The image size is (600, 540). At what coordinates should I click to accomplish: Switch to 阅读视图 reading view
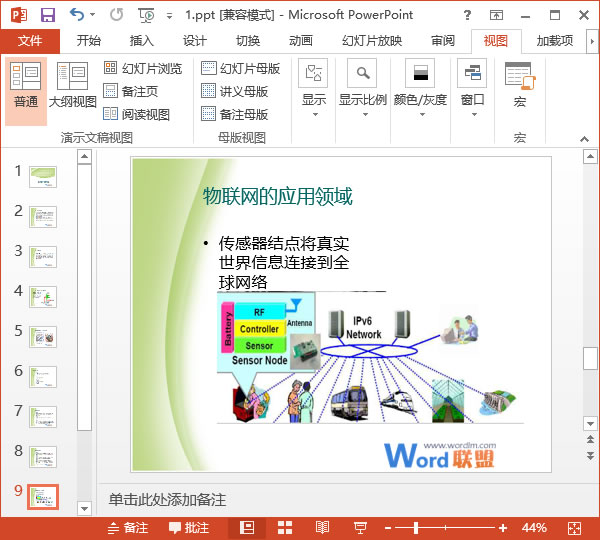137,114
